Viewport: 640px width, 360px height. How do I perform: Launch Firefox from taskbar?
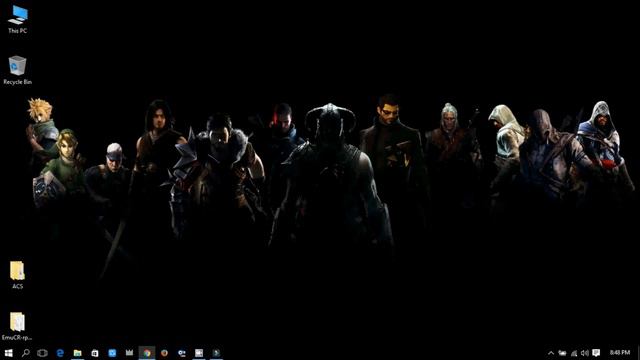164,353
